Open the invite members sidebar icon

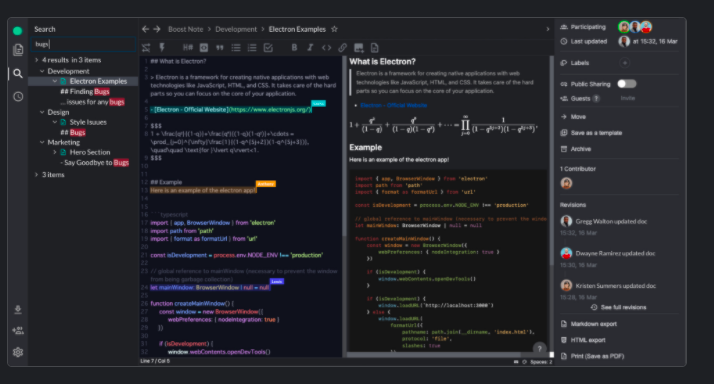click(x=18, y=331)
